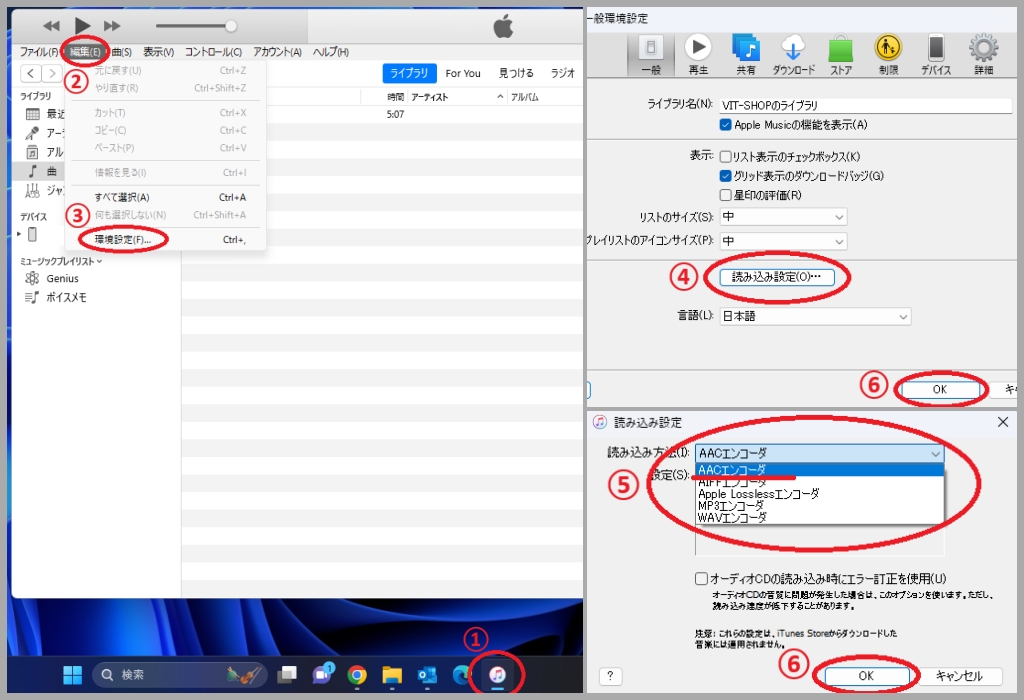Go back with the left arrow button
Screen dimensions: 1024x700
click(31, 73)
